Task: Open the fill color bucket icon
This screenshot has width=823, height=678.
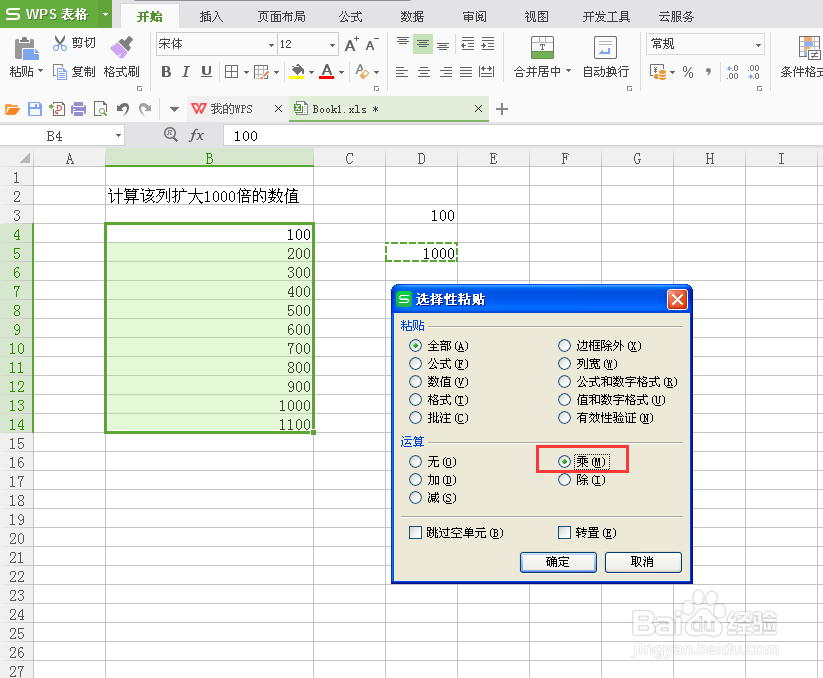Action: click(x=295, y=72)
